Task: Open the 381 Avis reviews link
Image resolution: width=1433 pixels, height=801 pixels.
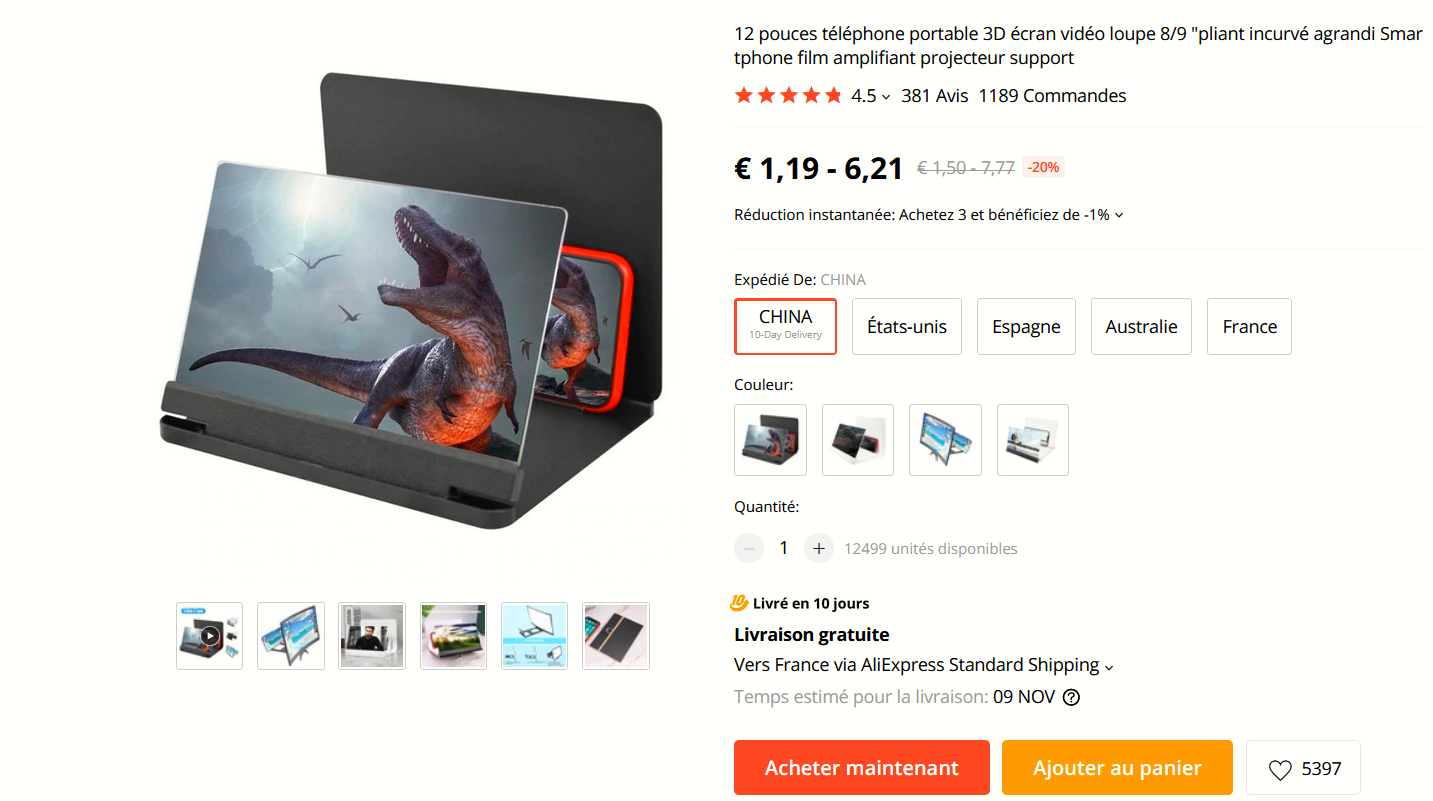Action: coord(935,96)
